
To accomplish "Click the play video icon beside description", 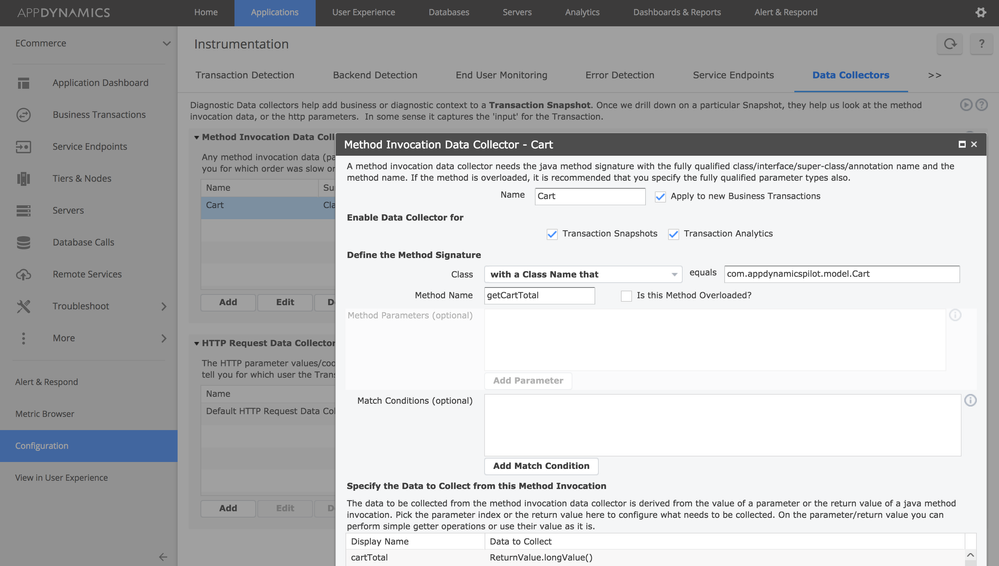I will tap(967, 105).
